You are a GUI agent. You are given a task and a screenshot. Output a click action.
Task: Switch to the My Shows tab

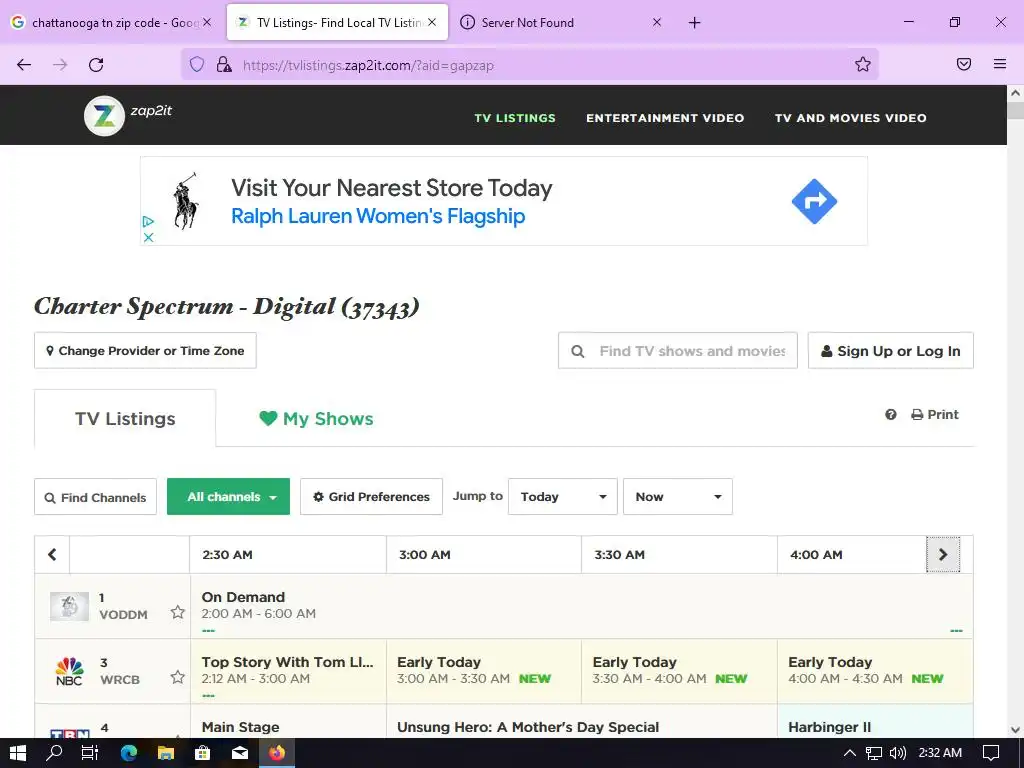coord(316,419)
